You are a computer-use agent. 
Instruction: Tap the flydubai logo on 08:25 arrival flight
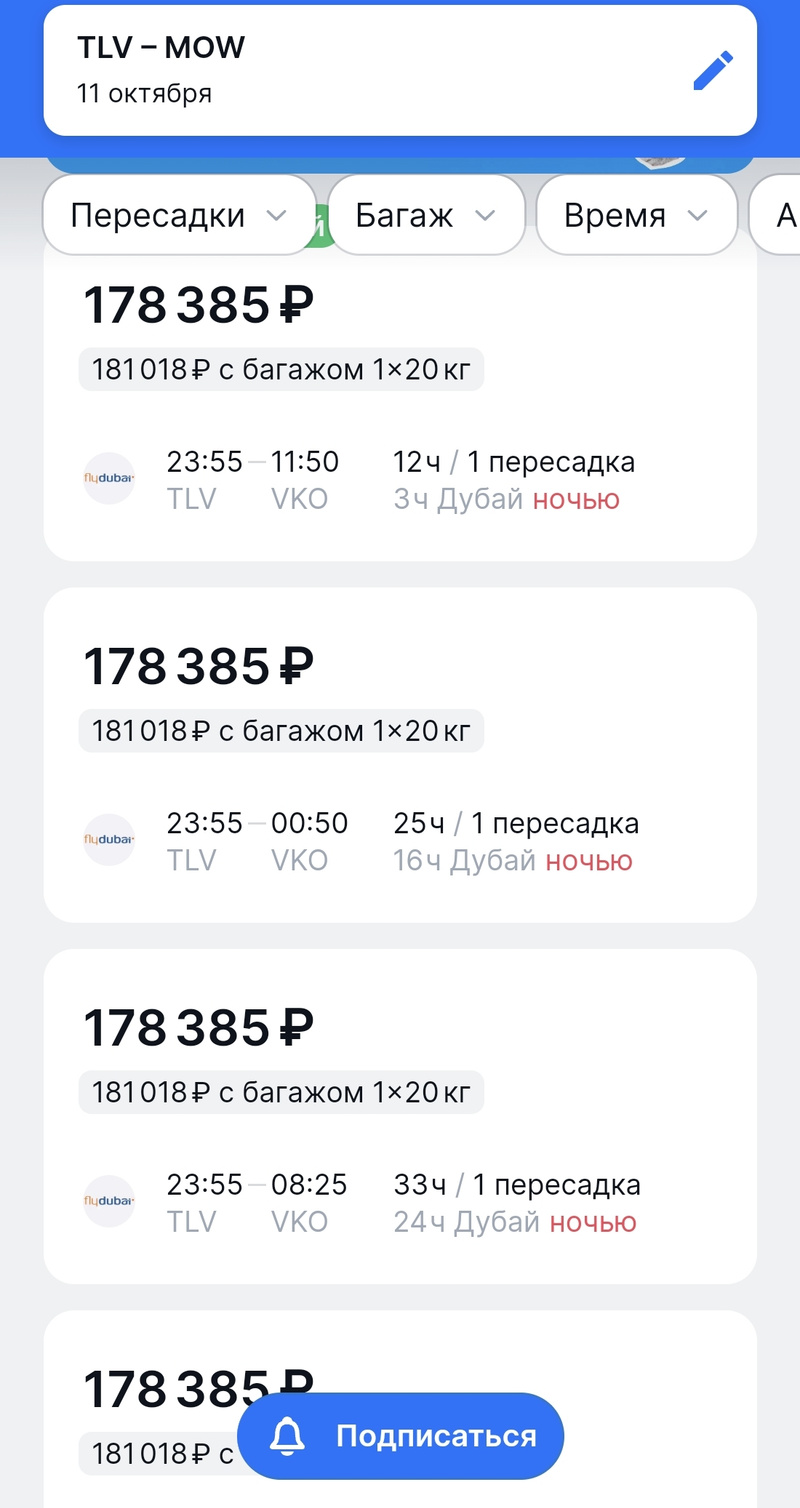[109, 1201]
